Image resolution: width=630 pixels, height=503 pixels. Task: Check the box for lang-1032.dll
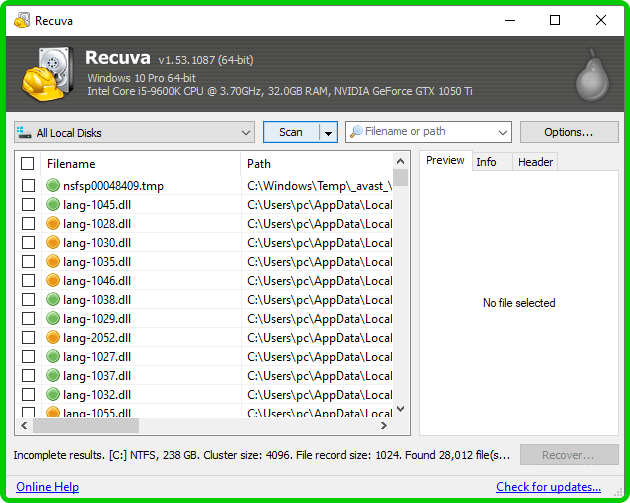tap(28, 395)
